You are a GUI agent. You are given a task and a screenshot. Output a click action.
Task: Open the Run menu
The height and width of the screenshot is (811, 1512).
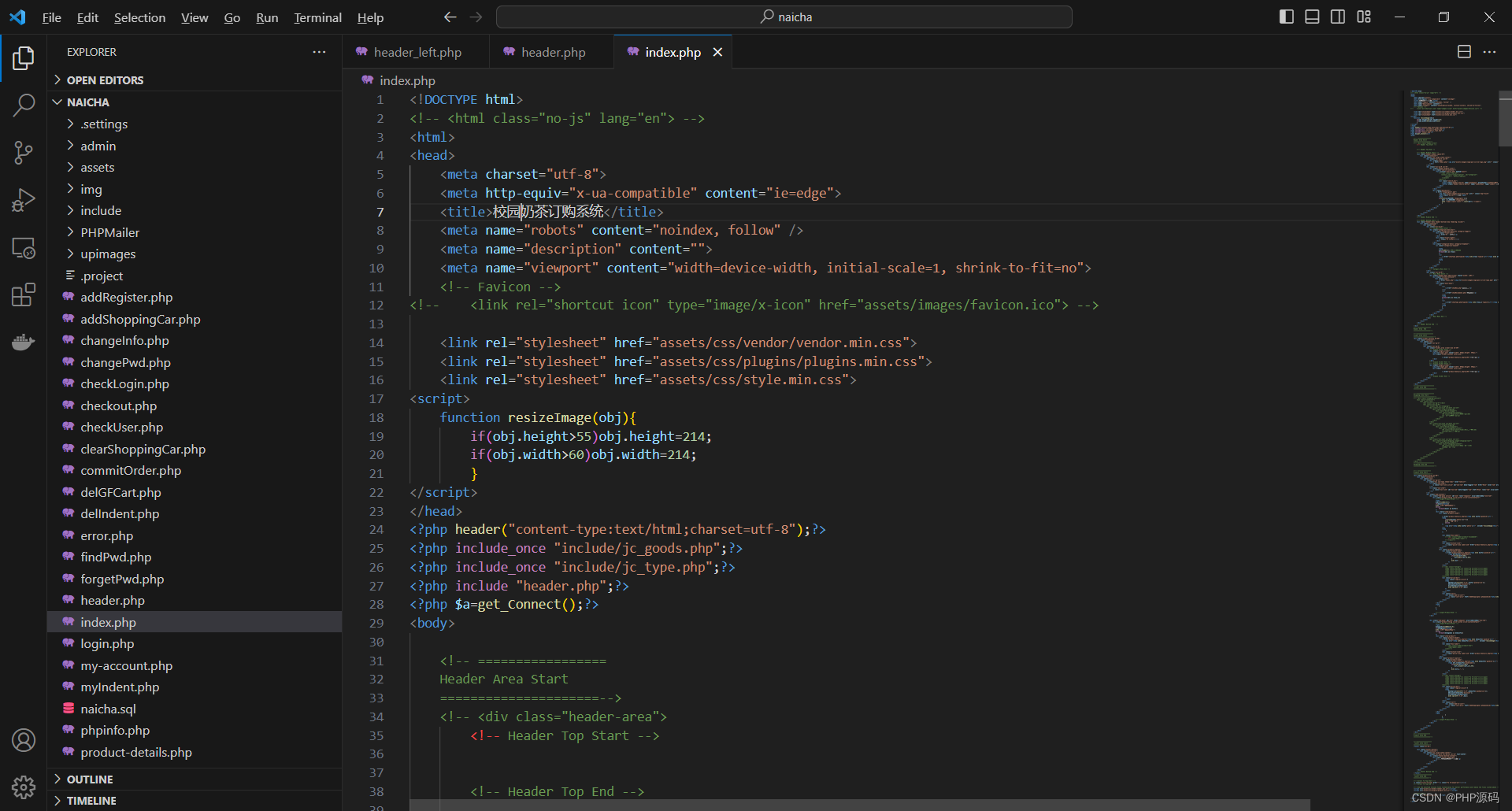coord(267,17)
